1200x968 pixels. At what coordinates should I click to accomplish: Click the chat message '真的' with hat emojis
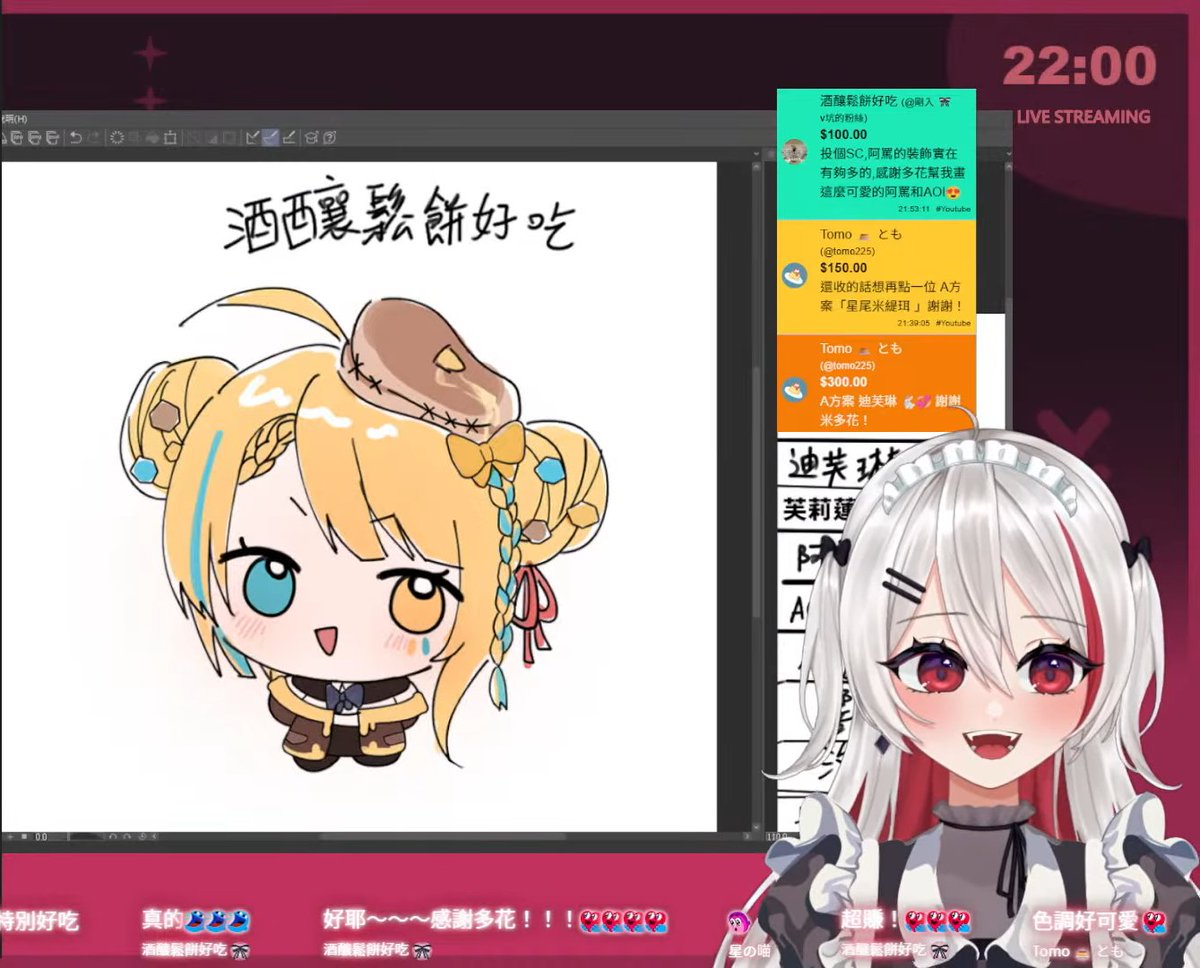coord(196,921)
